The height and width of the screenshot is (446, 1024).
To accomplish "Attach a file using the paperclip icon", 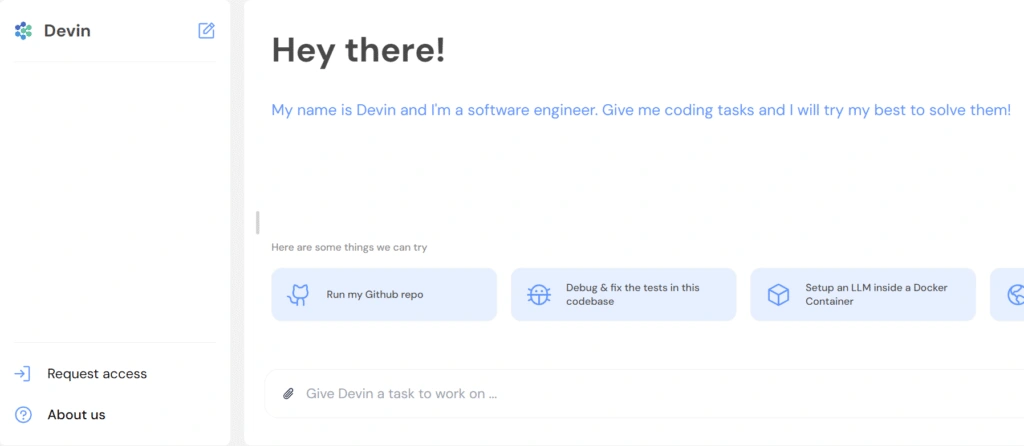I will (288, 394).
